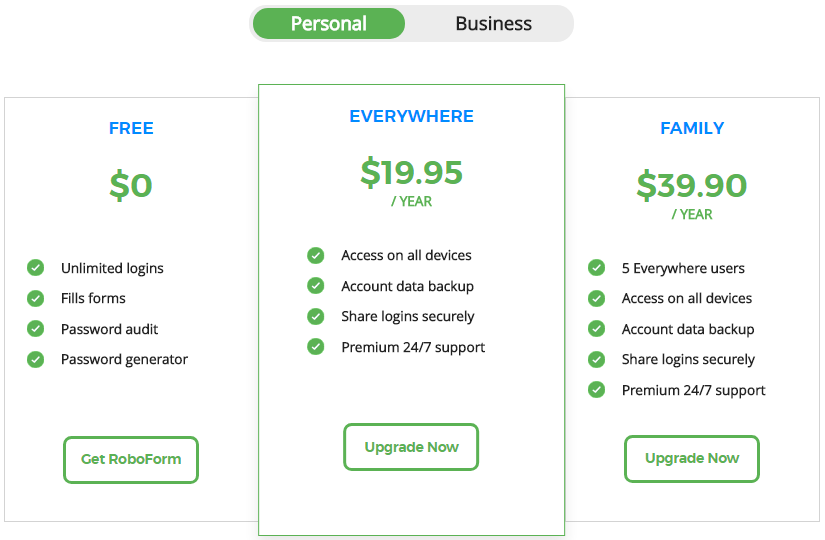The width and height of the screenshot is (825, 540).
Task: Click the $39.90 price text
Action: (692, 185)
